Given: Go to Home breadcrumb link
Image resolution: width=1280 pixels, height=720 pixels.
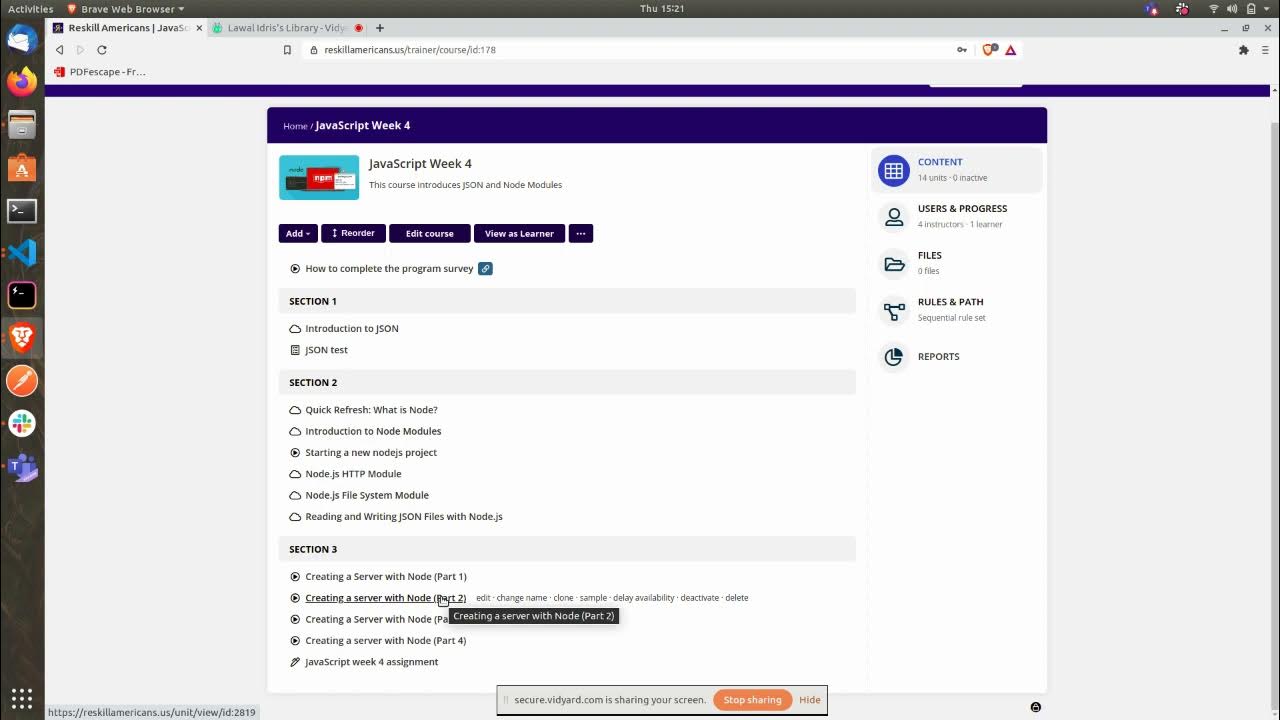Looking at the screenshot, I should pos(295,126).
